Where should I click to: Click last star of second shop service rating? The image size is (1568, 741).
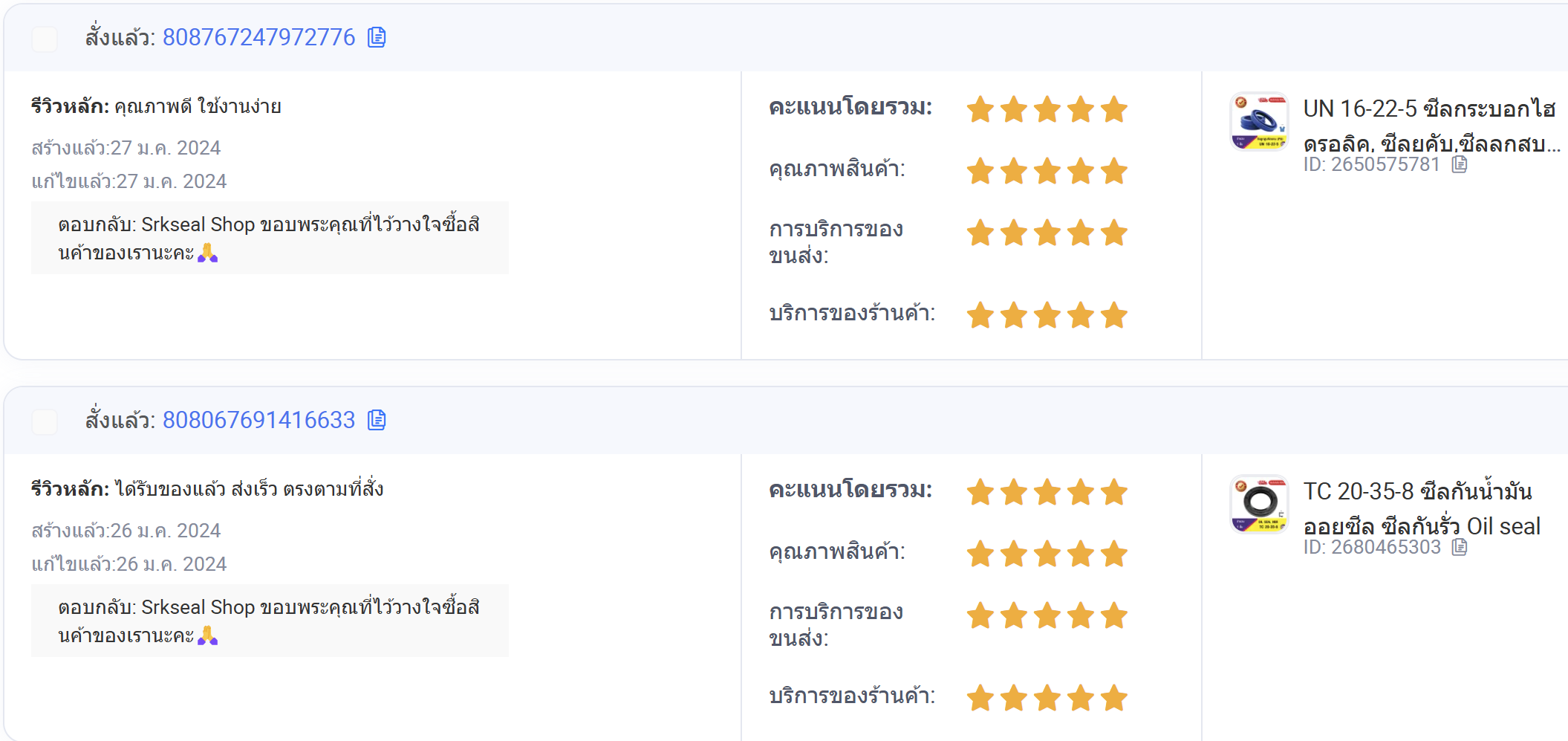click(1114, 698)
